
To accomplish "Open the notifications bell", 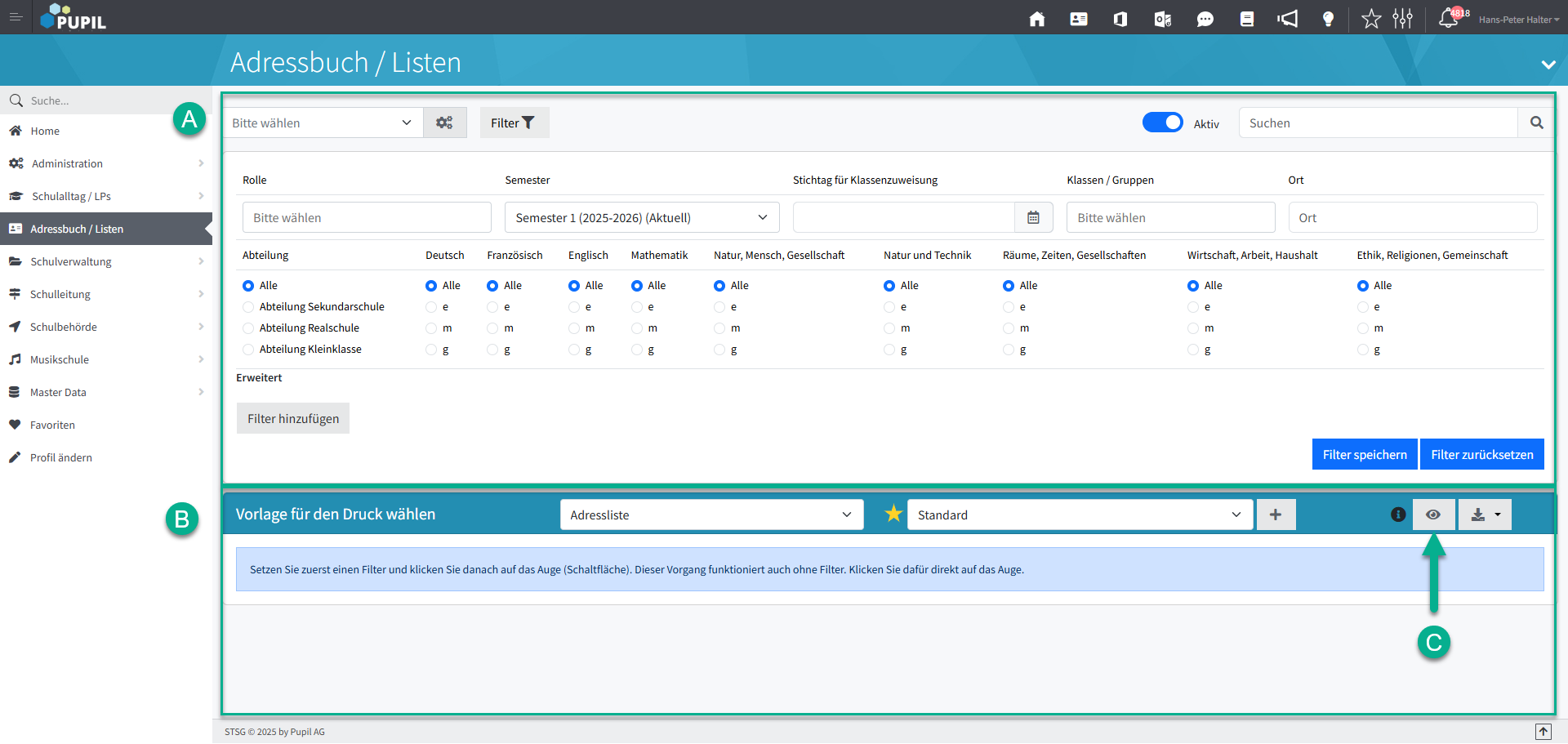I will (x=1448, y=18).
